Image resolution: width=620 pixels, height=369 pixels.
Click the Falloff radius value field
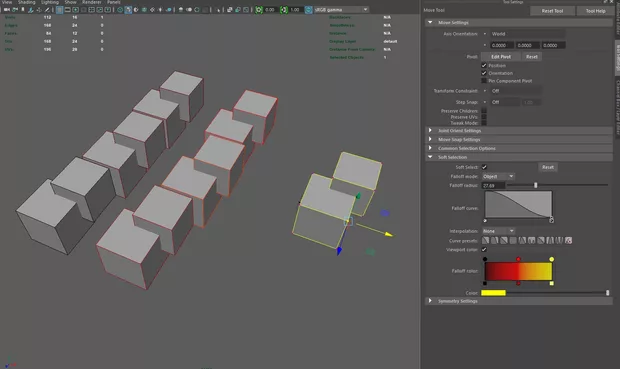pyautogui.click(x=493, y=185)
